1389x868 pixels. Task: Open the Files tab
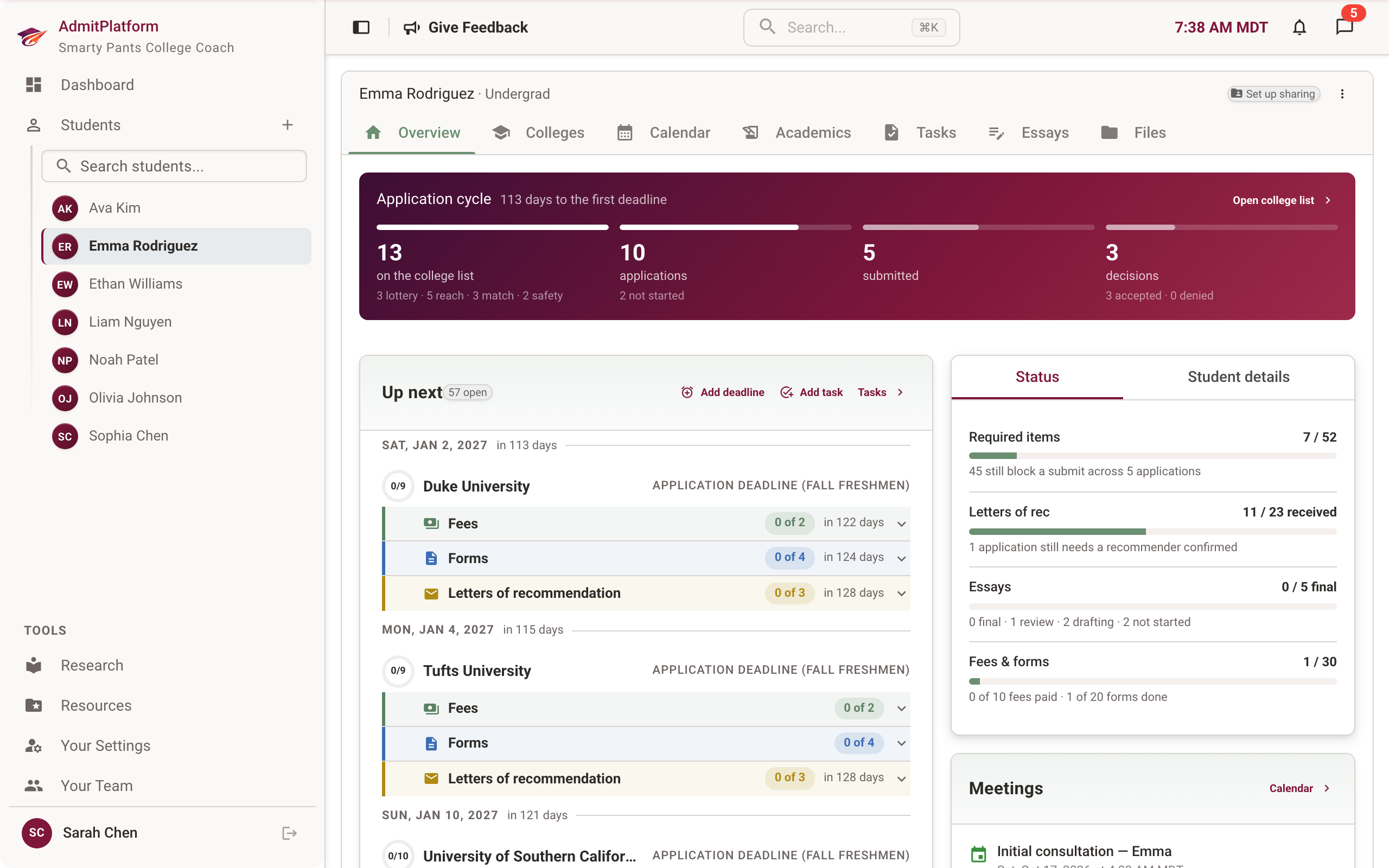pos(1133,132)
